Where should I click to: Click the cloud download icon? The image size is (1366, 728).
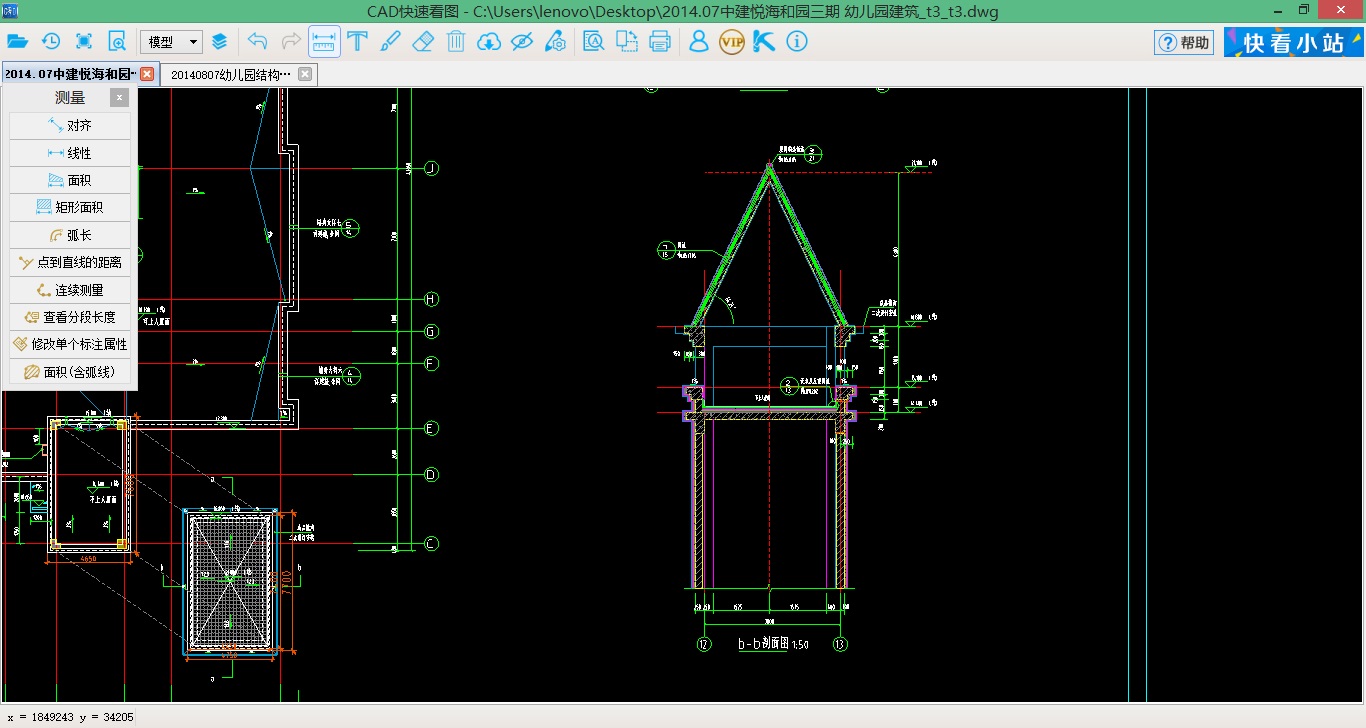coord(489,42)
